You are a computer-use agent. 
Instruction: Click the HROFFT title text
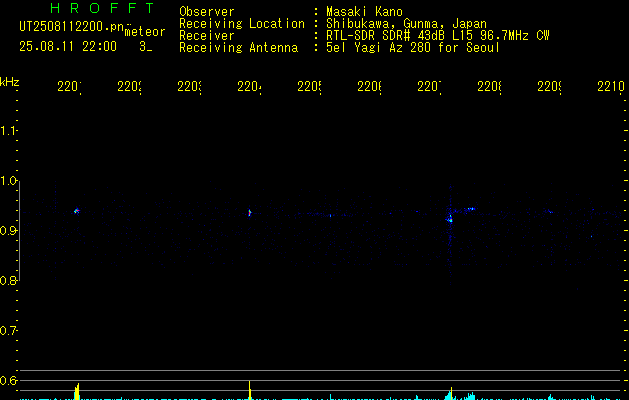coord(103,8)
